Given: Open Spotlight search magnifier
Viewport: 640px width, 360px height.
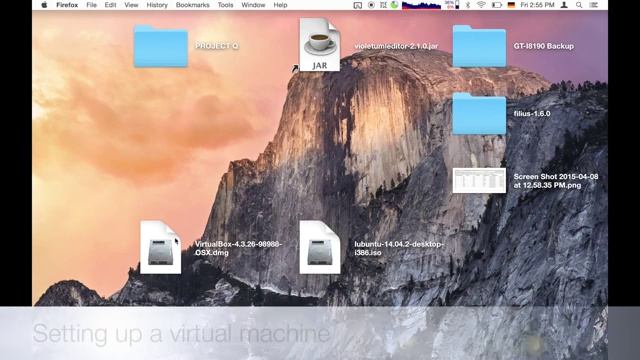Looking at the screenshot, I should coord(579,5).
